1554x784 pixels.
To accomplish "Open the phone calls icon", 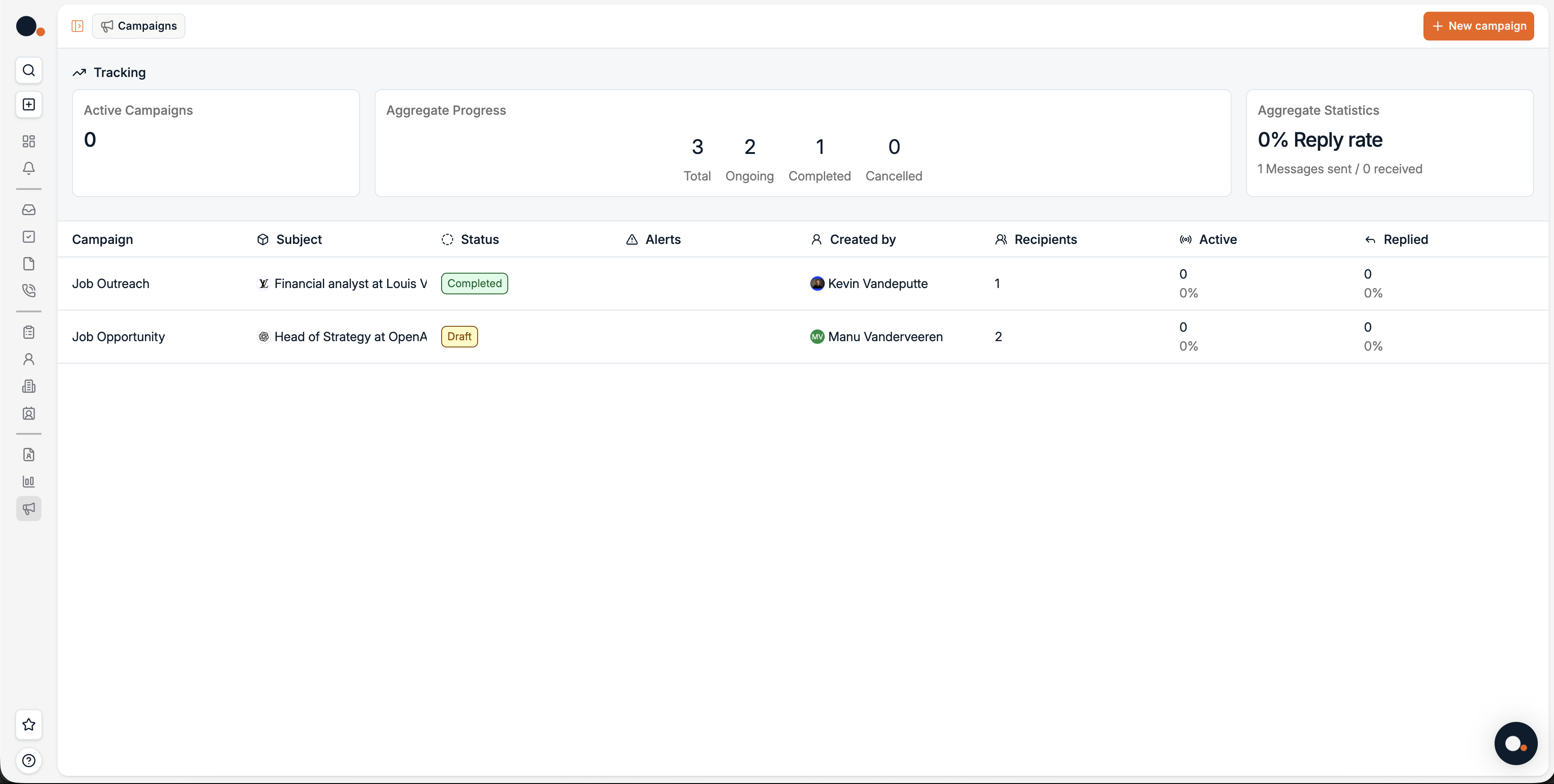I will pos(28,290).
